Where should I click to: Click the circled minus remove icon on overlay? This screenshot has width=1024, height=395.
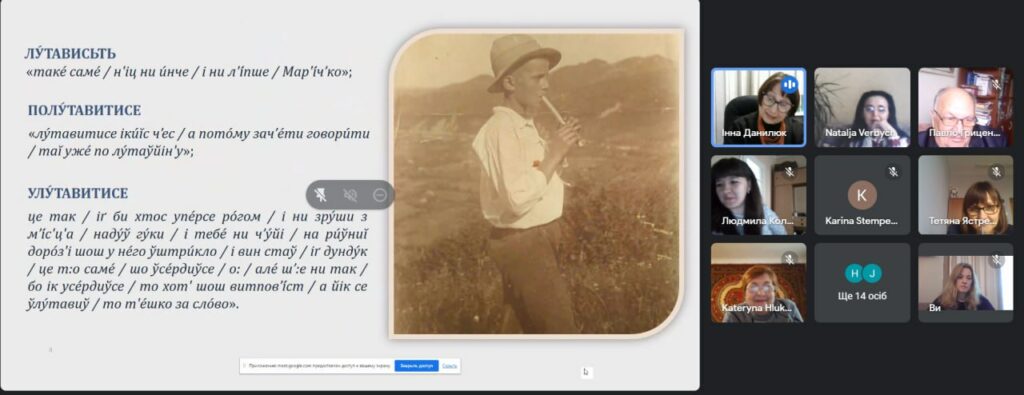(x=380, y=195)
